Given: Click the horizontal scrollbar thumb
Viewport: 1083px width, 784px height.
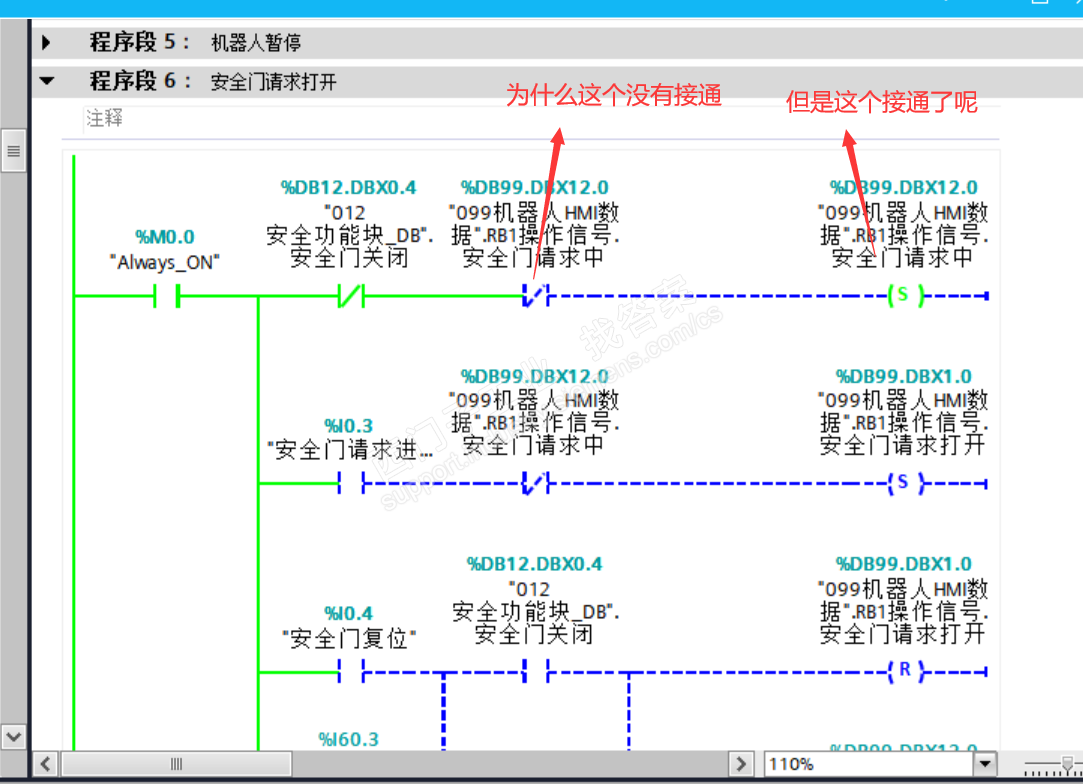Looking at the screenshot, I should pos(176,764).
